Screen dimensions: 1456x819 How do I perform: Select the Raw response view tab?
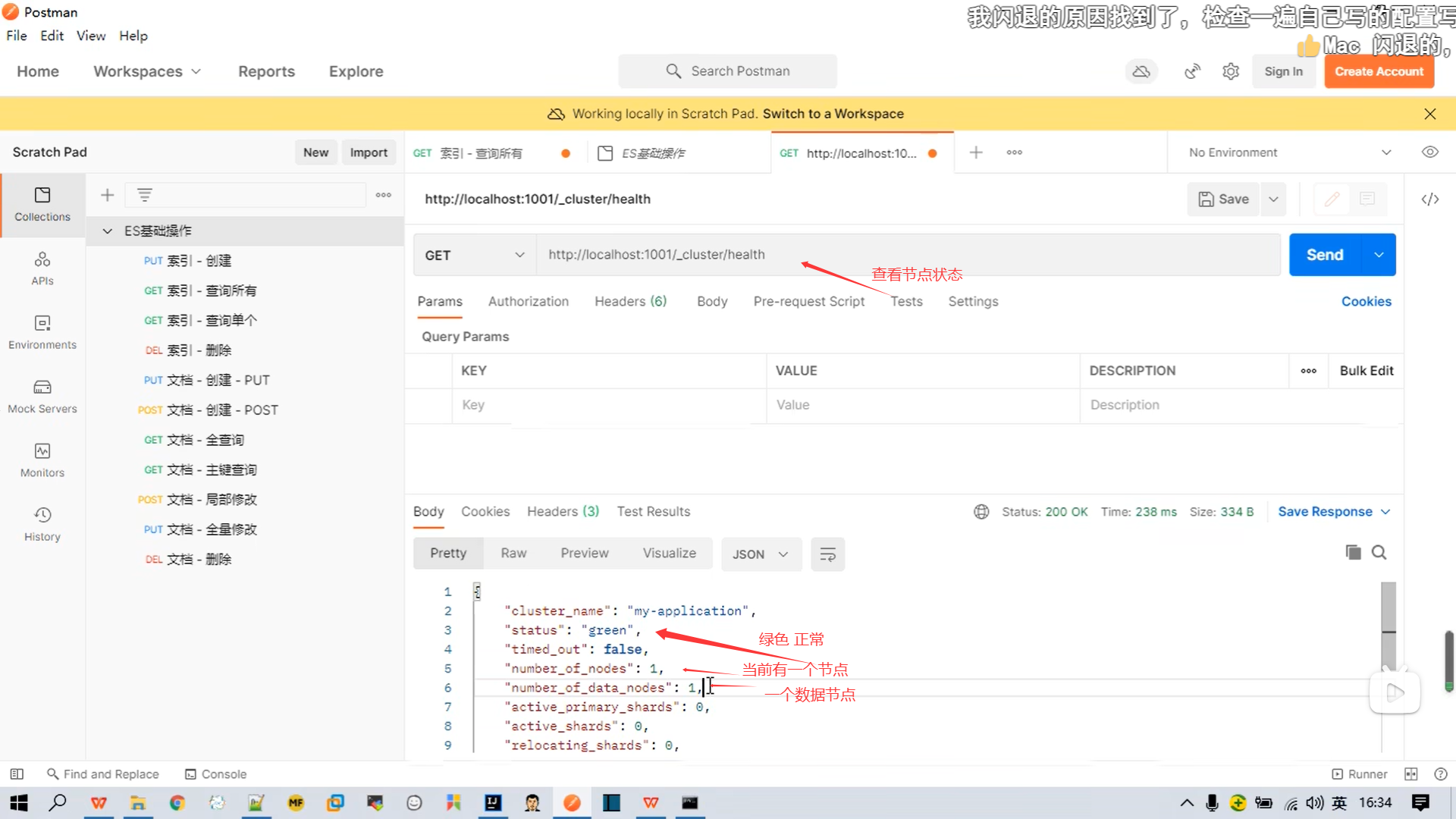pos(513,553)
